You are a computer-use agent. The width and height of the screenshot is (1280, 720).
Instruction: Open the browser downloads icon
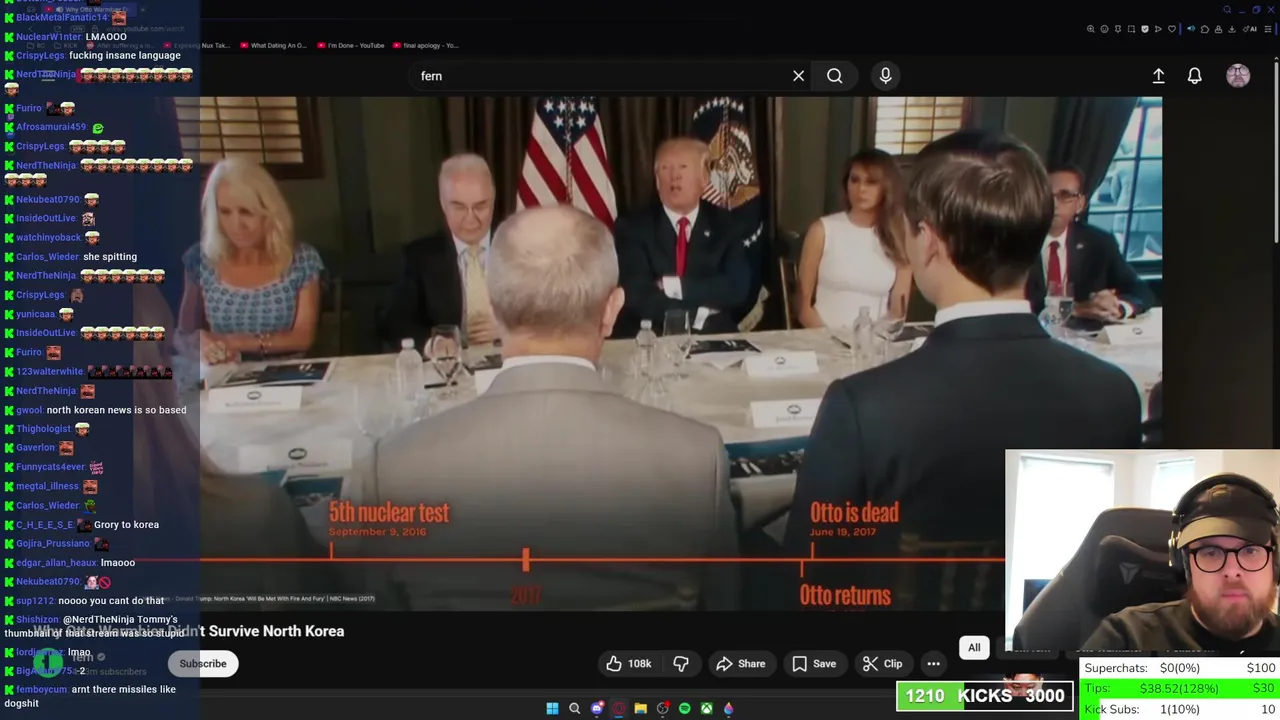pos(1232,29)
